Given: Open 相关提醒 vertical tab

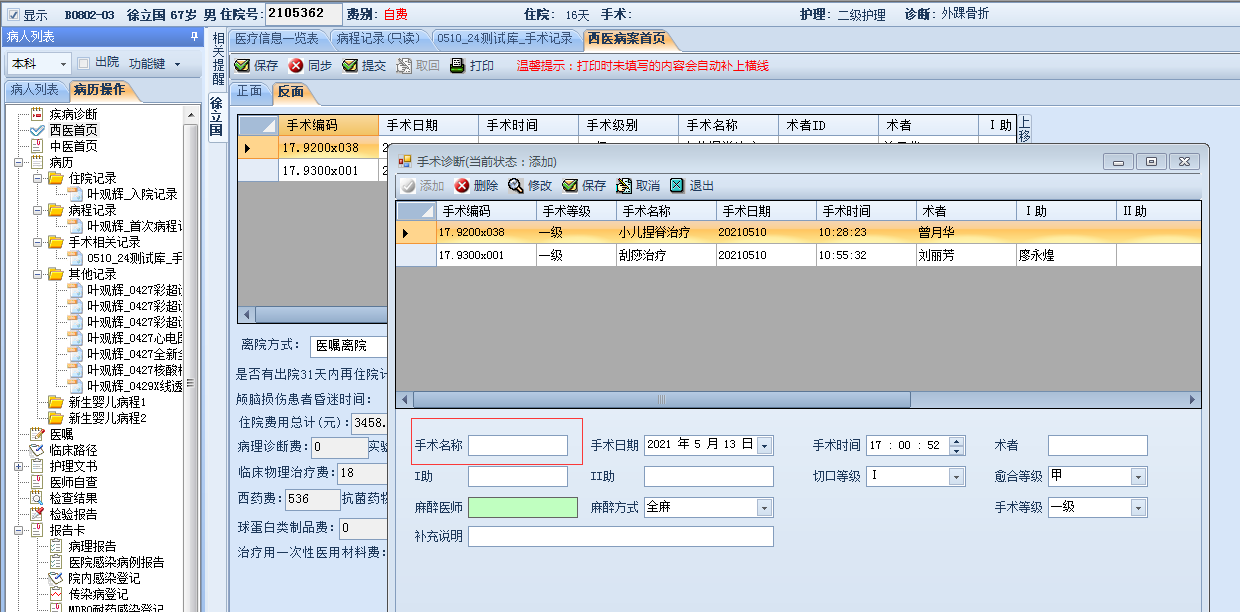Looking at the screenshot, I should click(x=218, y=59).
